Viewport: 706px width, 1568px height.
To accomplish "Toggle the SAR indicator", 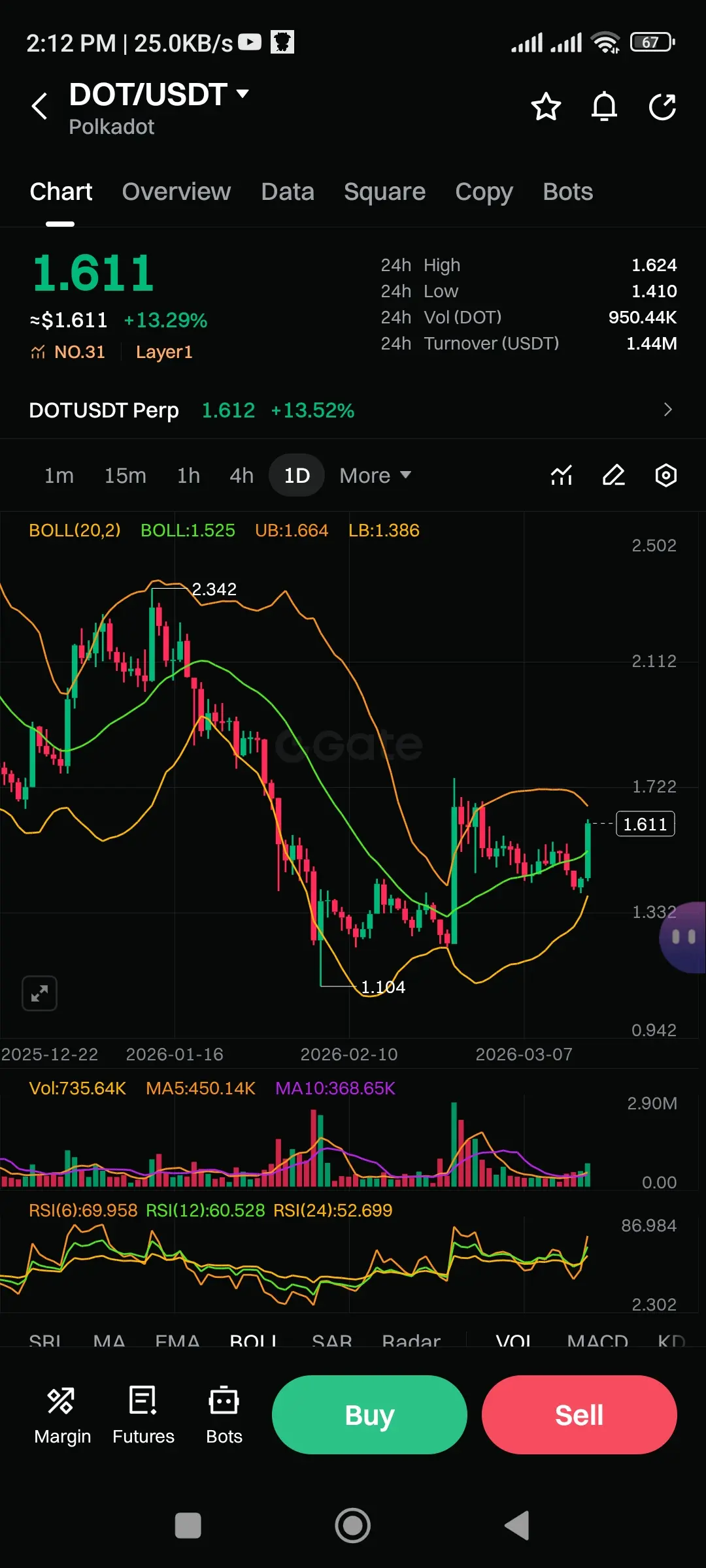I will click(x=332, y=1342).
